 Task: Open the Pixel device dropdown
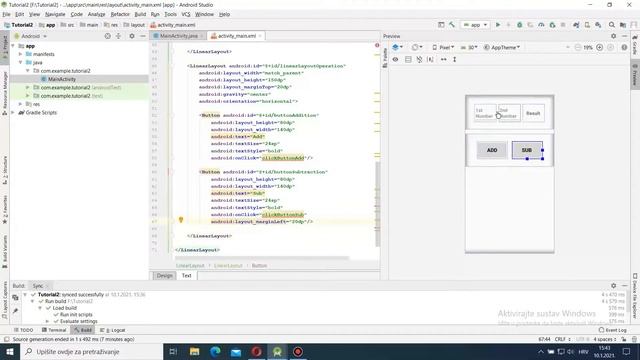[x=443, y=47]
